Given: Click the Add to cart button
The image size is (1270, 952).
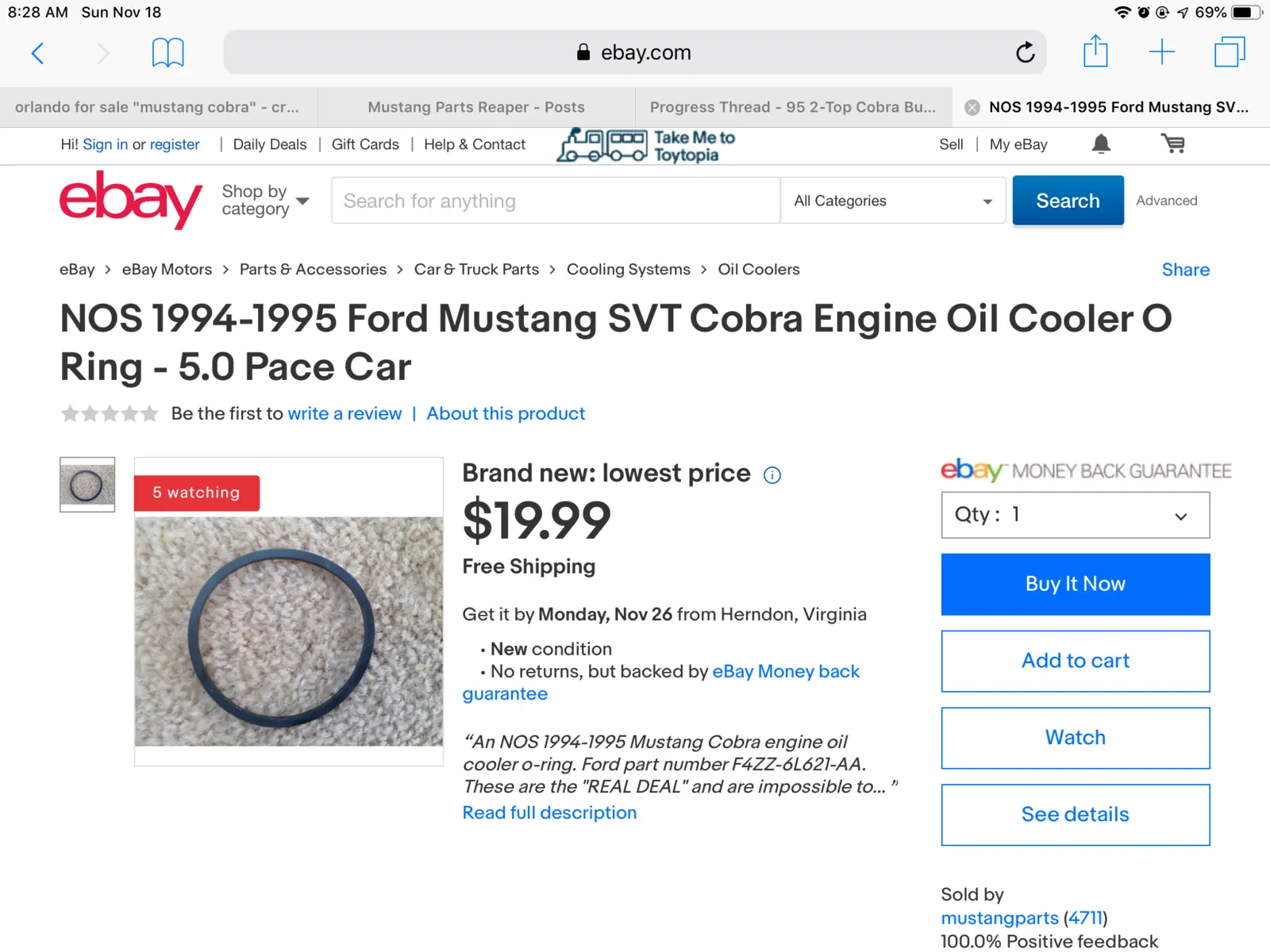Looking at the screenshot, I should 1076,662.
